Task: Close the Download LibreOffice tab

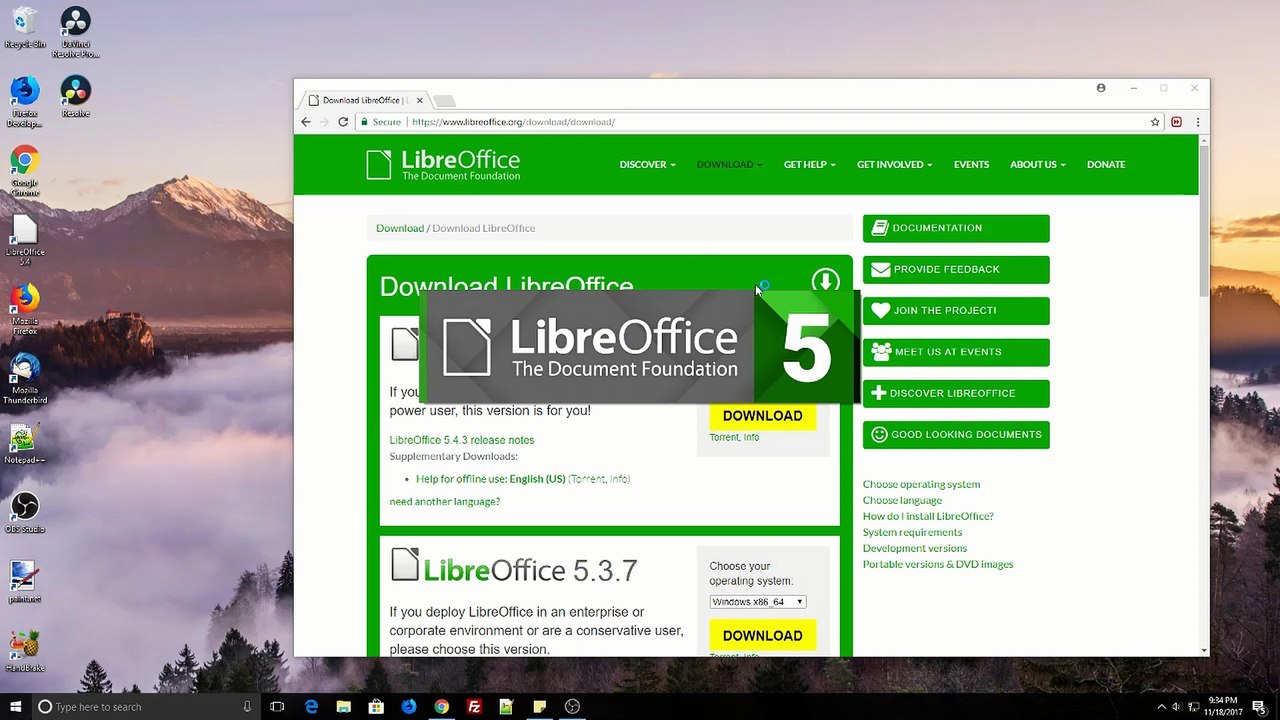Action: coord(420,100)
